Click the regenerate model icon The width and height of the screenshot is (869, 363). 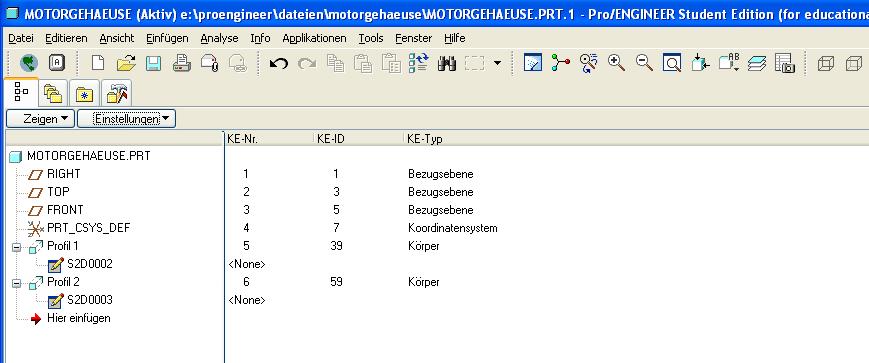(x=418, y=63)
